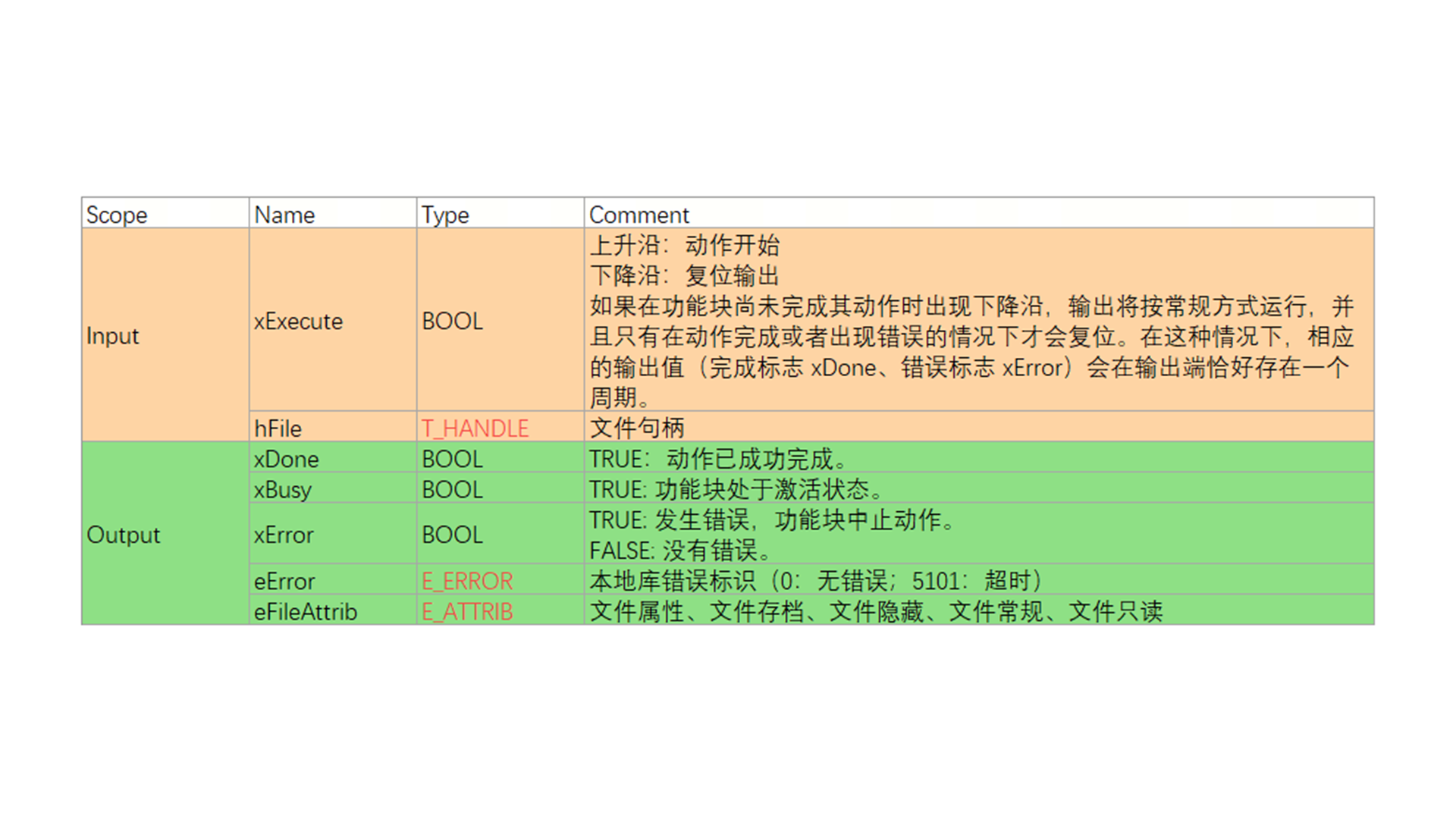
Task: Click the 文件句柄 comment cell
Action: pos(637,428)
